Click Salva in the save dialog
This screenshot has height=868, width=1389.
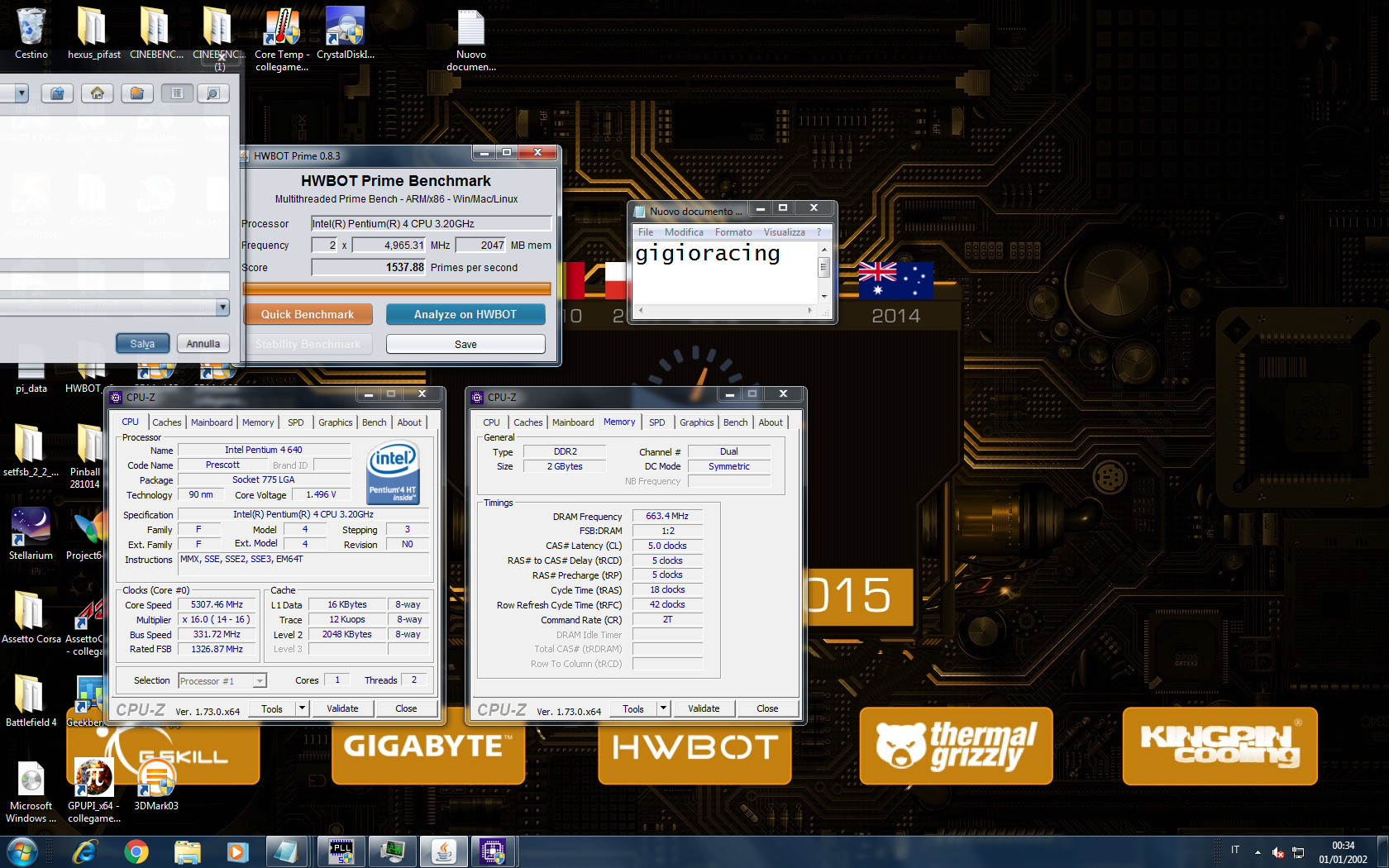142,344
